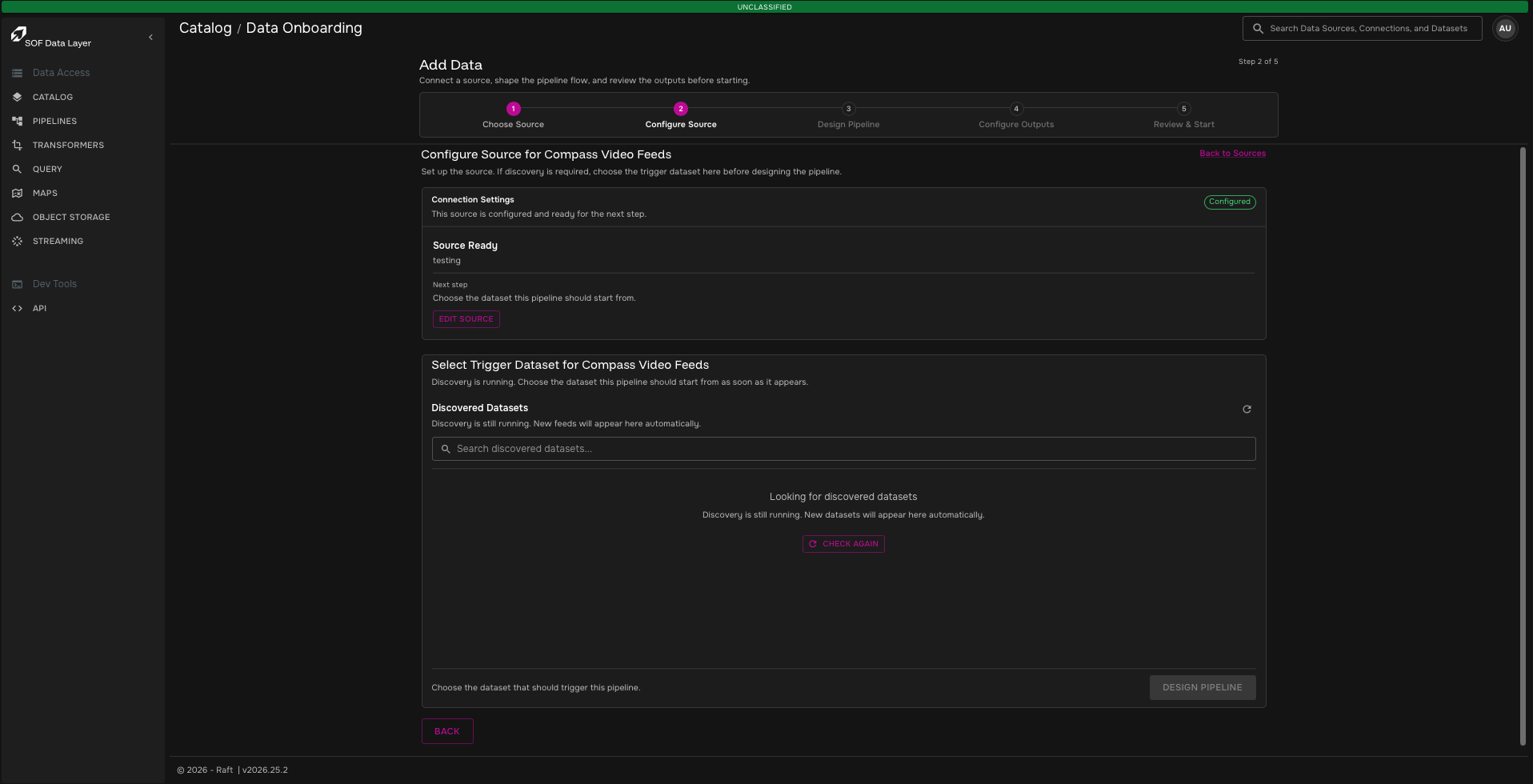
Task: Collapse the sidebar with the chevron
Action: pyautogui.click(x=150, y=37)
